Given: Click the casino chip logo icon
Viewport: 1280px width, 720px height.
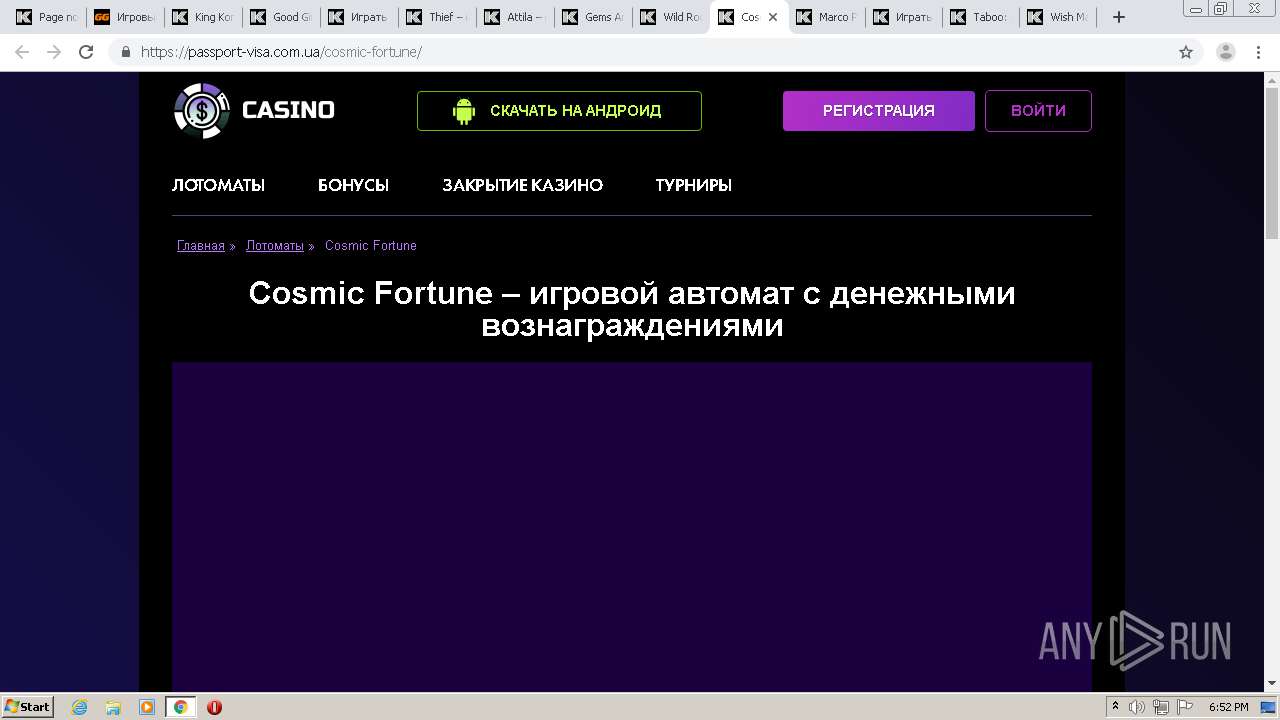Looking at the screenshot, I should coord(202,110).
